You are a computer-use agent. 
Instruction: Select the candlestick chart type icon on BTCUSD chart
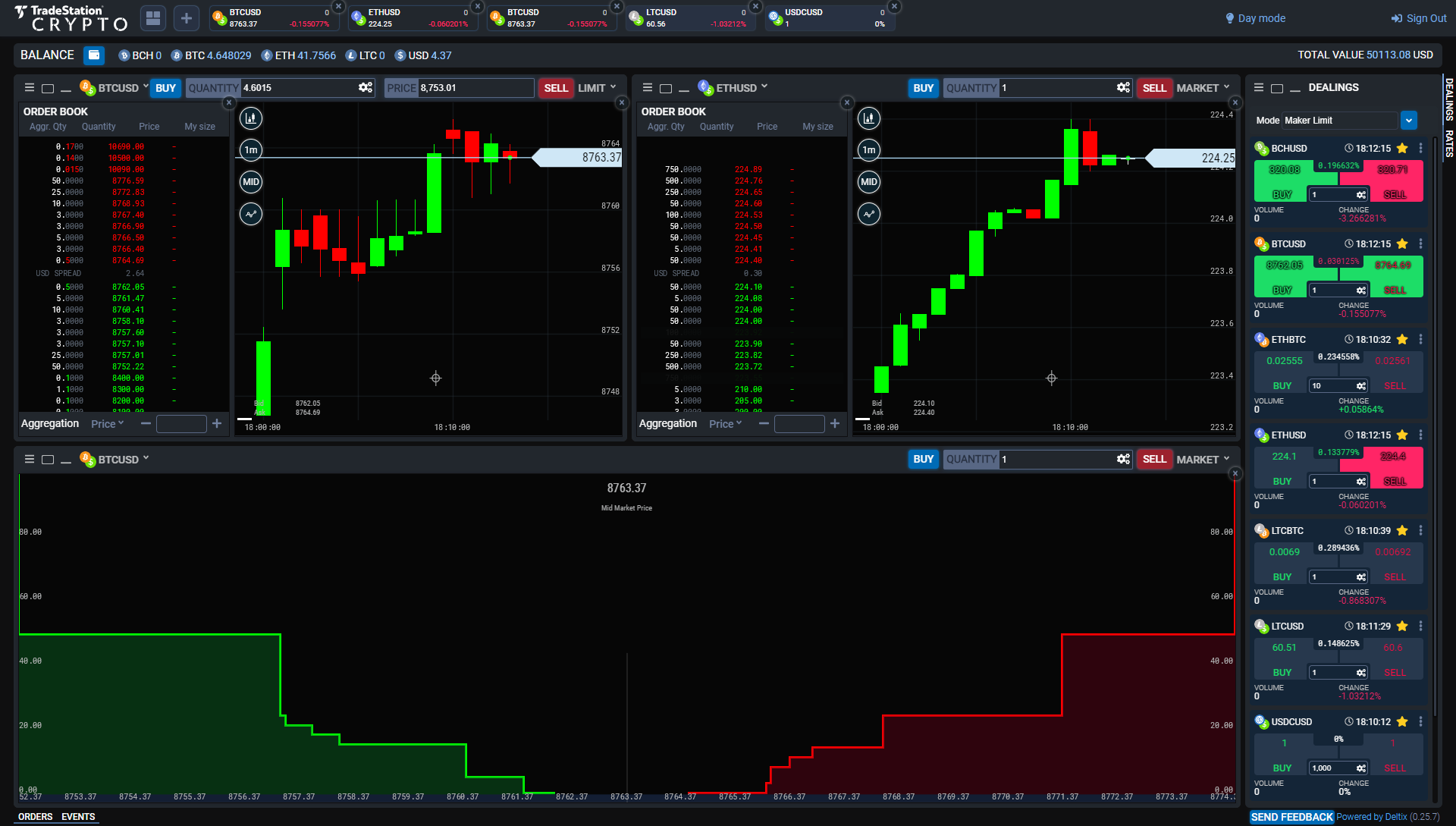[250, 118]
